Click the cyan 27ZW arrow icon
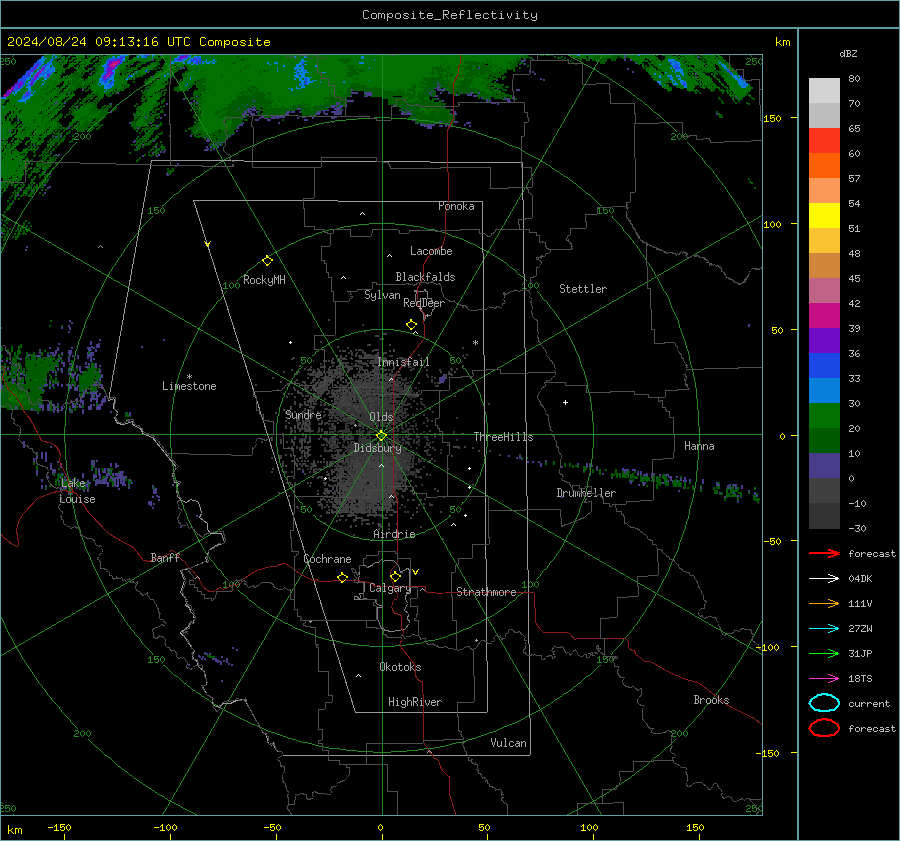900x841 pixels. click(x=824, y=629)
